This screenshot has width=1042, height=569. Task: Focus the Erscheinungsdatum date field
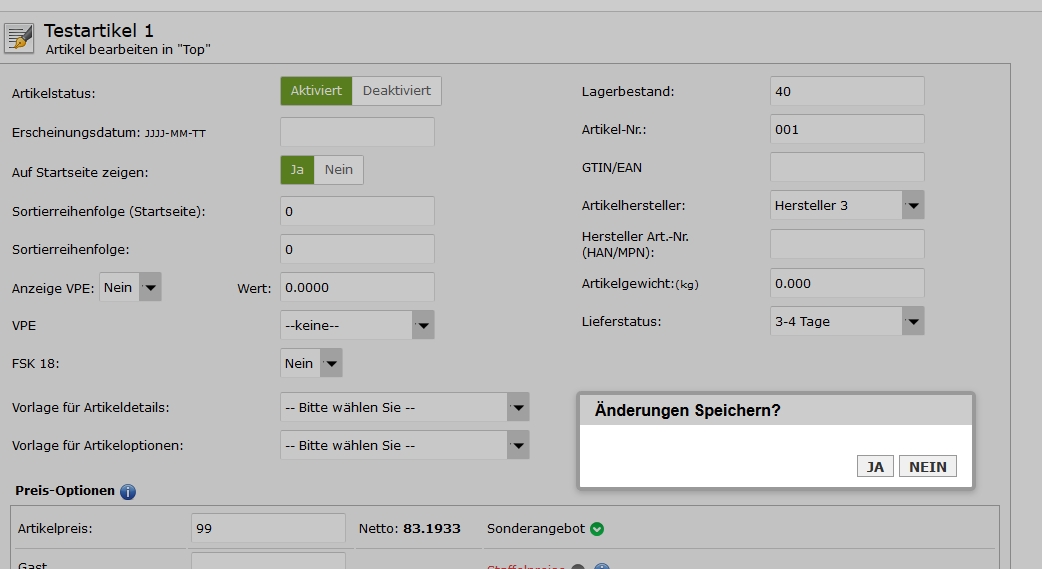click(357, 132)
